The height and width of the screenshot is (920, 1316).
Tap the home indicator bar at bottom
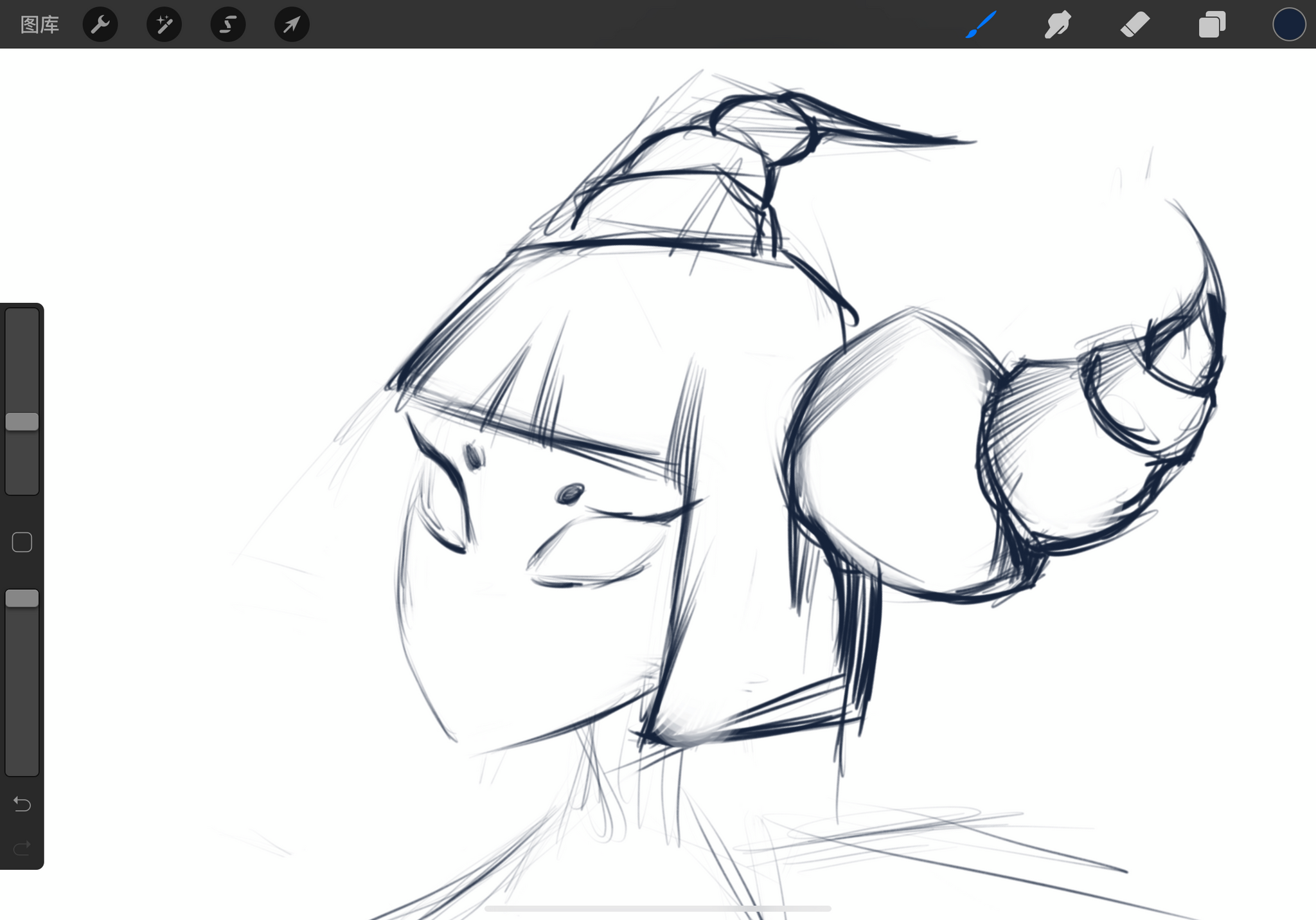pos(658,908)
